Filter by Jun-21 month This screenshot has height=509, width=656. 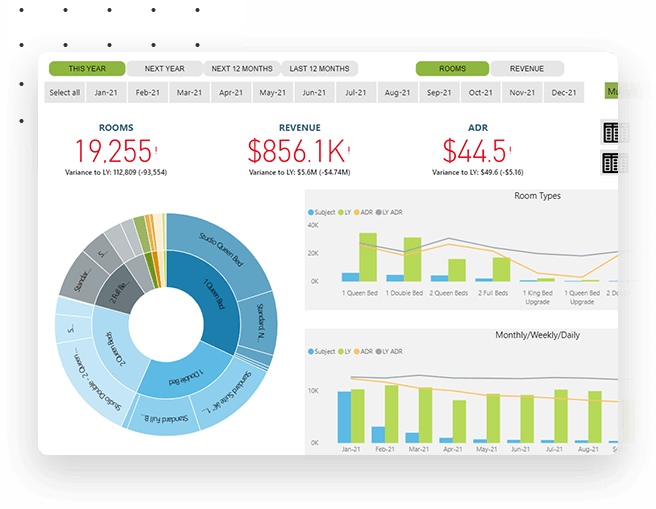click(x=314, y=92)
